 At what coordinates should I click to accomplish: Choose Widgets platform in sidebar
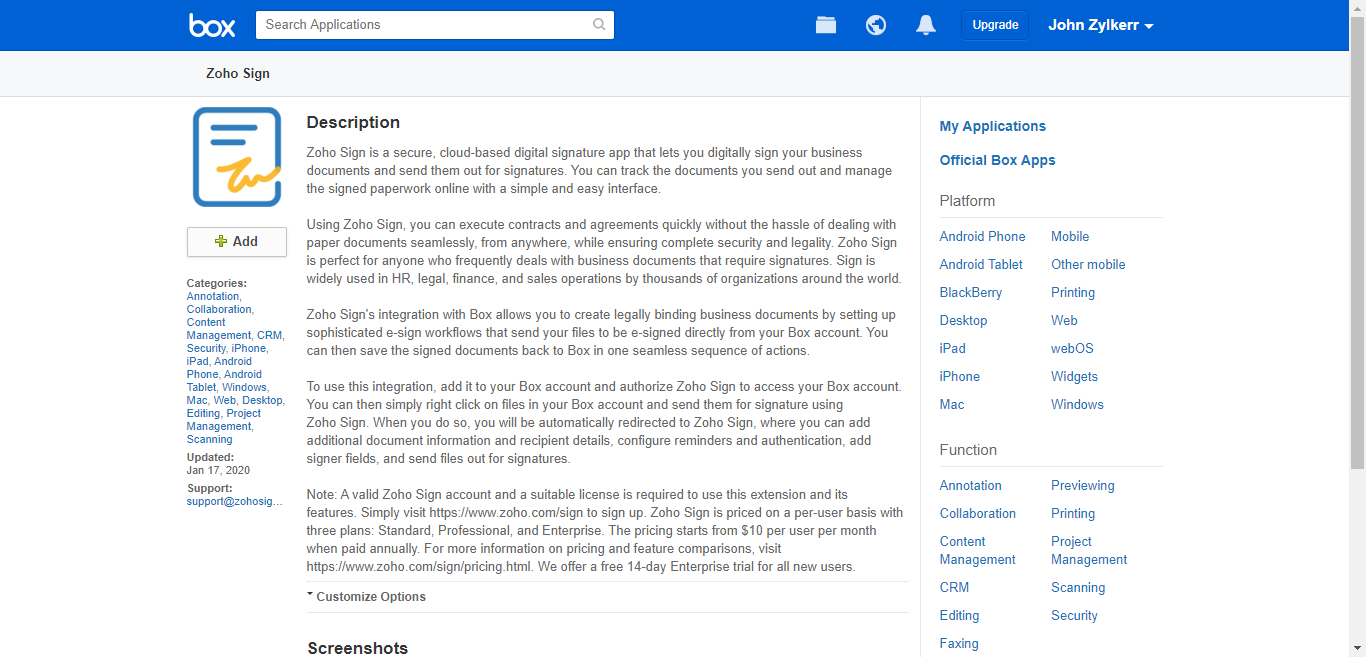(1074, 376)
